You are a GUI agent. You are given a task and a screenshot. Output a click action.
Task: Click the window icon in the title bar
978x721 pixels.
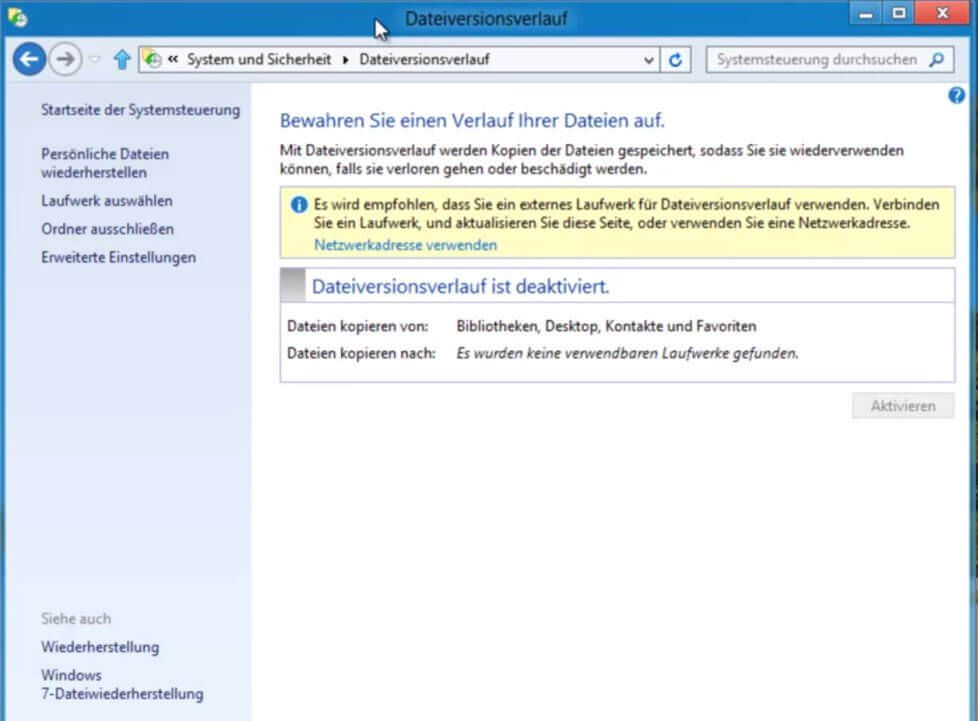tap(17, 17)
